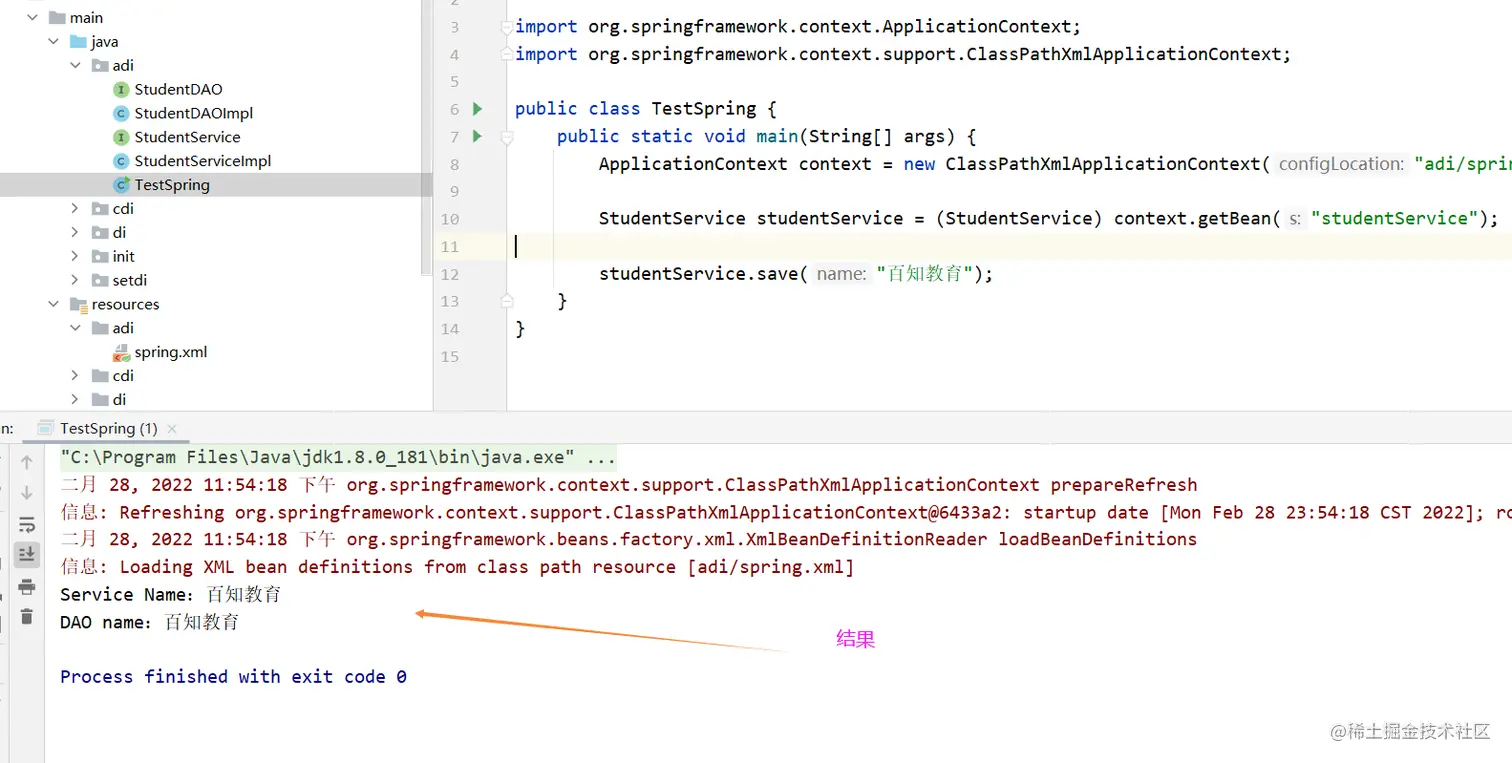Click the configLocation: parameter hint
Viewport: 1512px width, 763px height.
[x=1341, y=164]
